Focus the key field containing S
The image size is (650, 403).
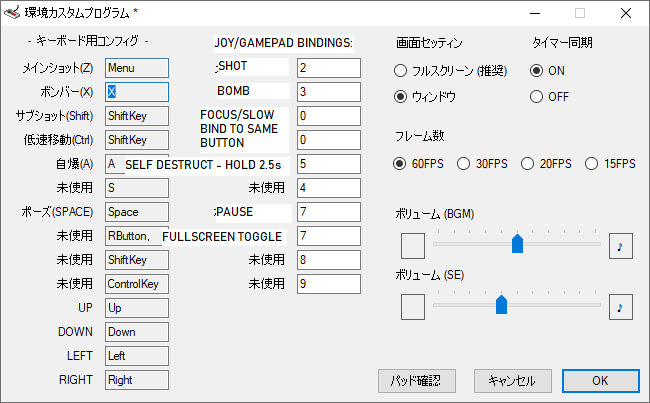click(137, 188)
